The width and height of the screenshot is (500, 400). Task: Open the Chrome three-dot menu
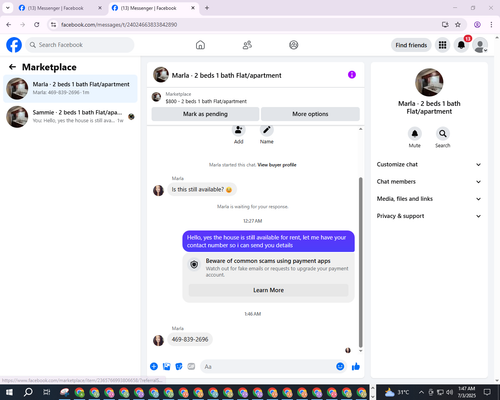(x=491, y=25)
